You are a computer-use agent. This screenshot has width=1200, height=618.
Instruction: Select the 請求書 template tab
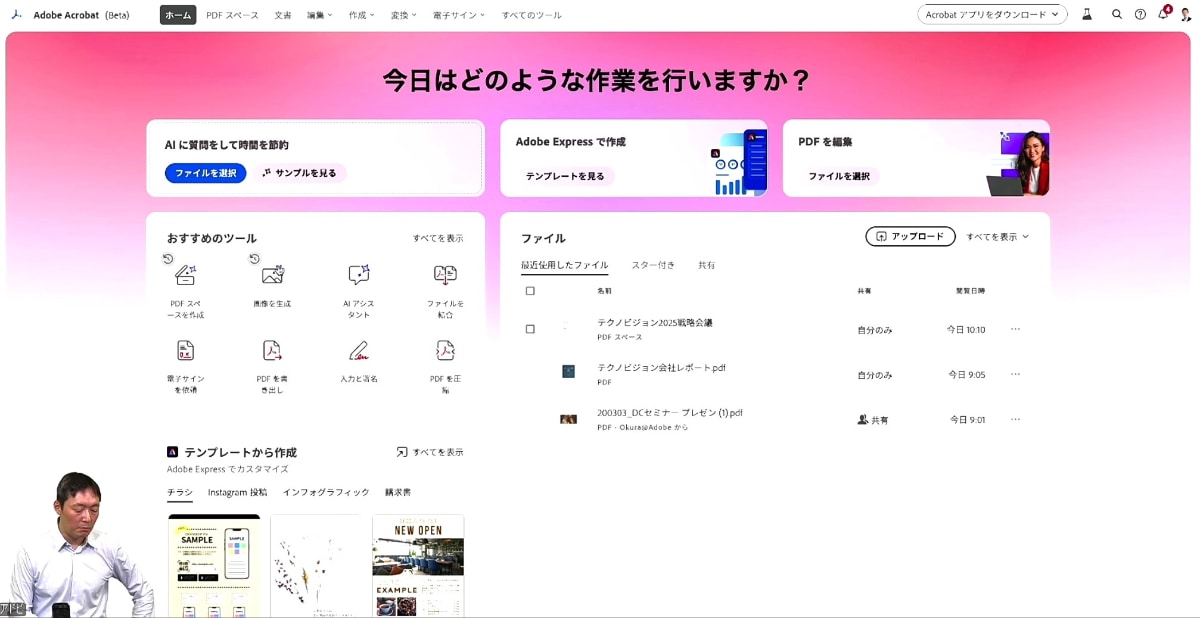click(398, 492)
